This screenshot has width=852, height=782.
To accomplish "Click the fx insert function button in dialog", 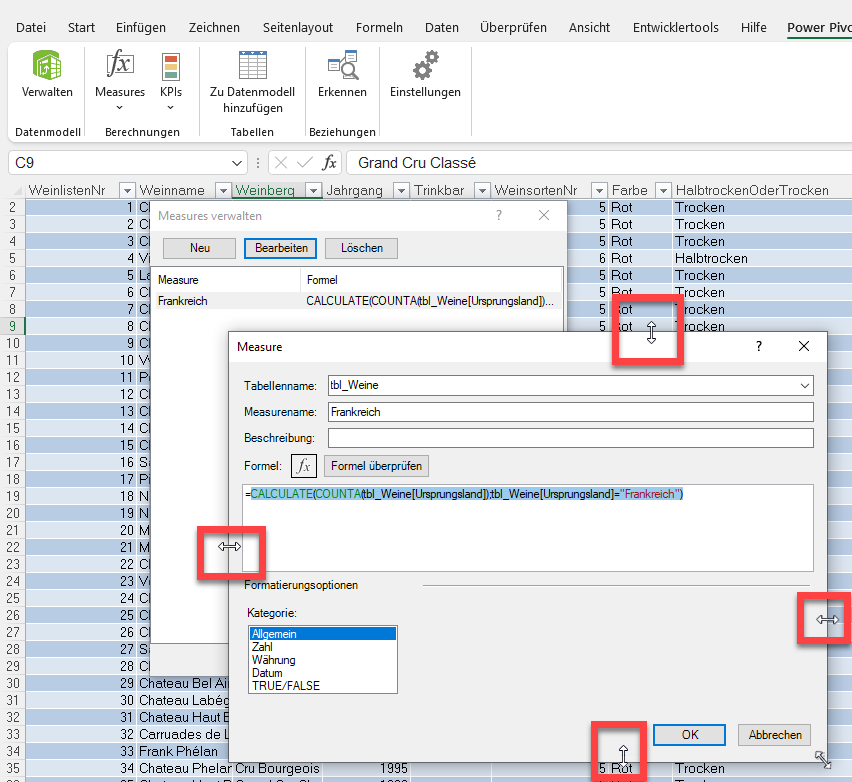I will [304, 466].
